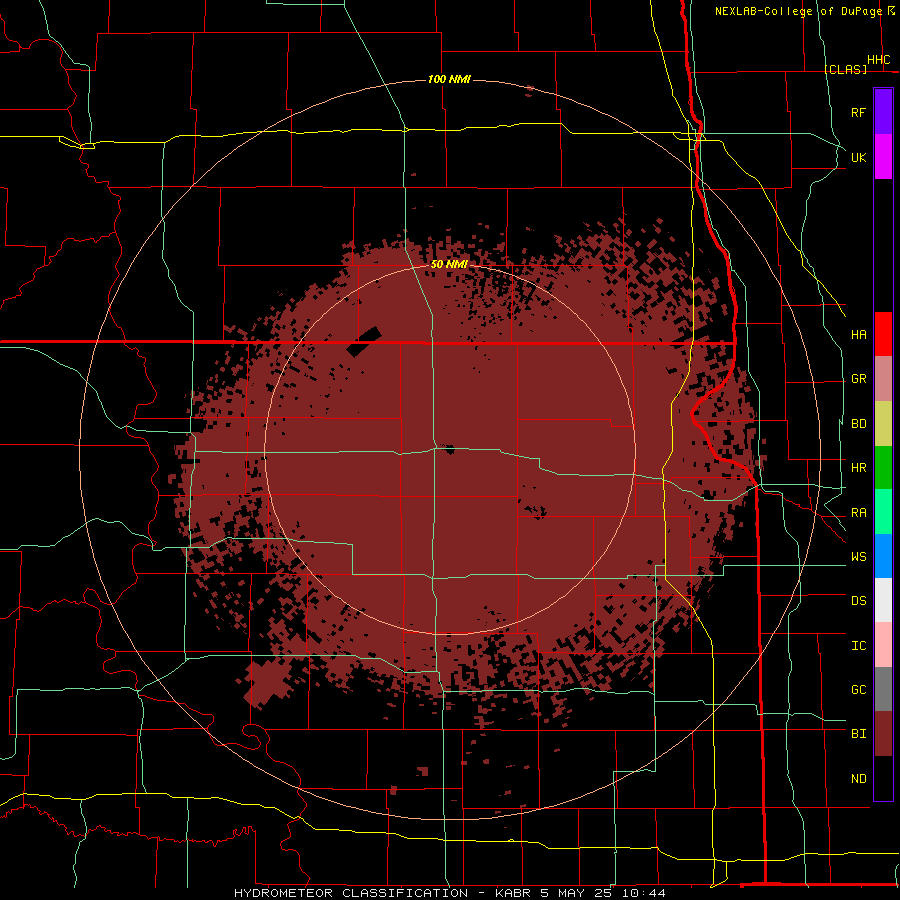The height and width of the screenshot is (900, 900).
Task: Click the "50 NMI" range ring label
Action: pos(449,264)
